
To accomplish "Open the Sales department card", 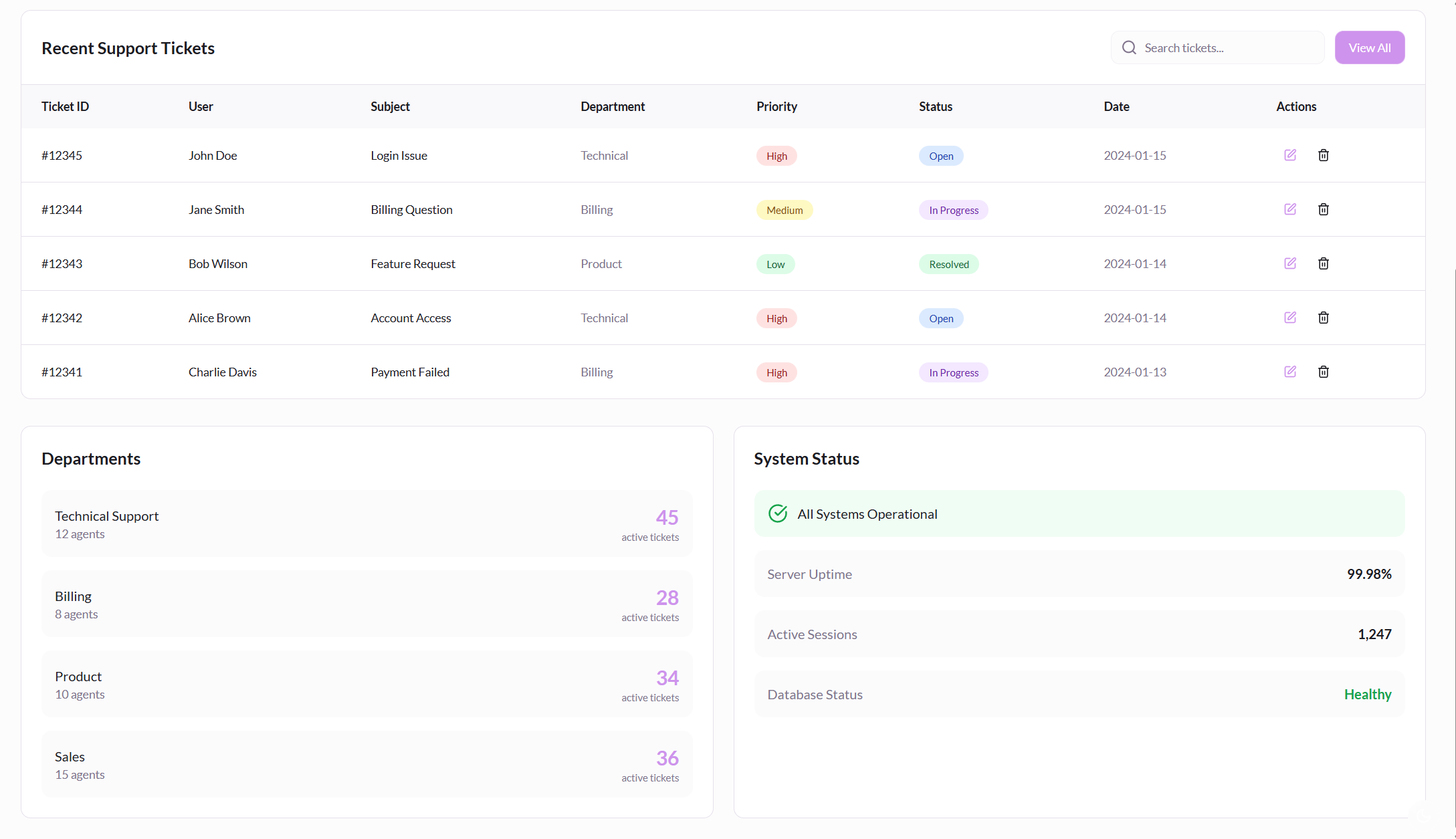I will tap(367, 764).
